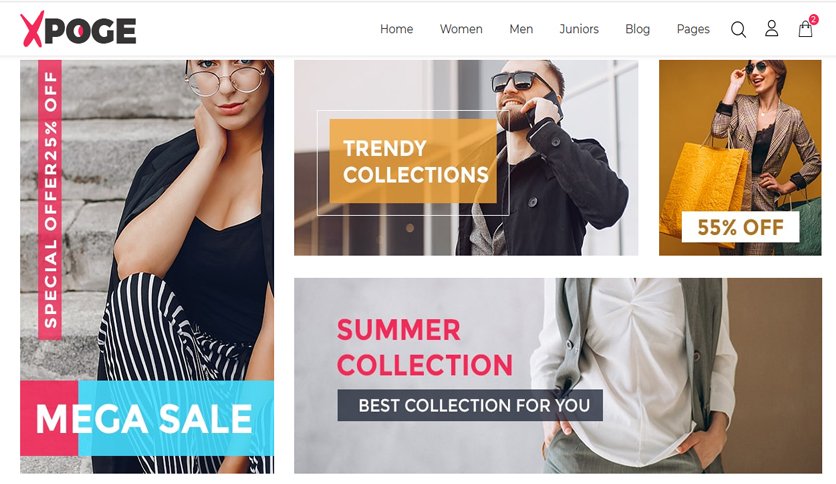The image size is (836, 484).
Task: Click the Mega Sale banner text
Action: tap(144, 418)
